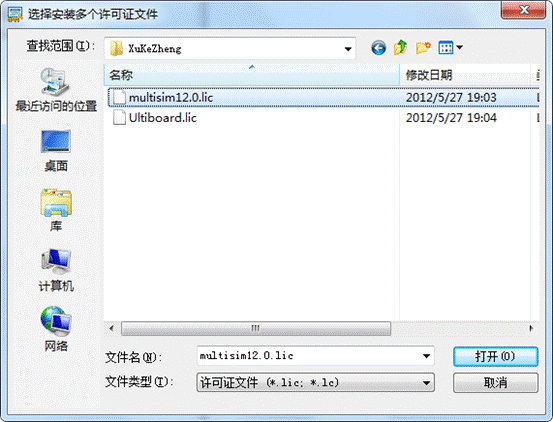
Task: Click the horizontal scrollbar right arrow
Action: tap(531, 328)
